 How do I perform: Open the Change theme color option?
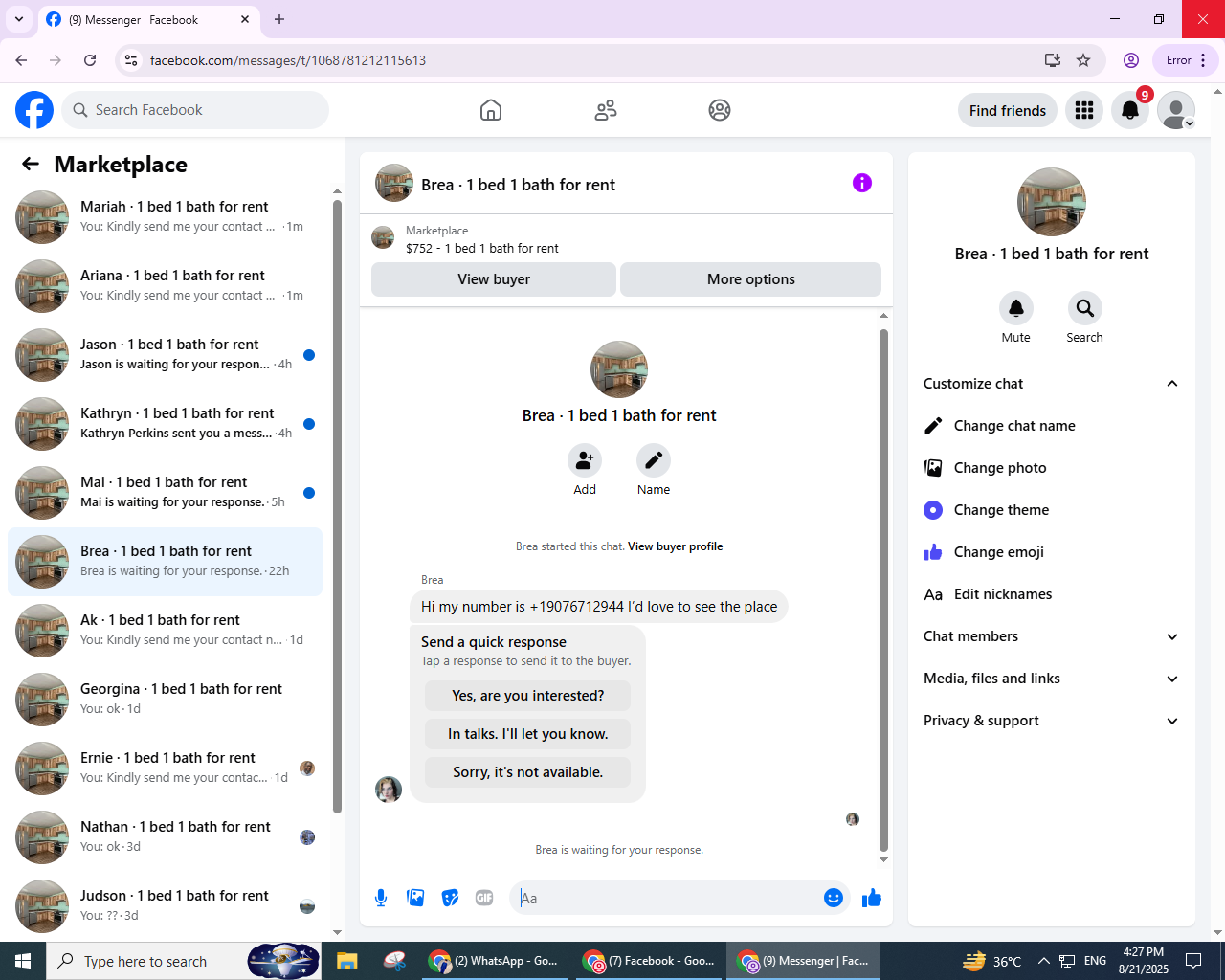[x=1052, y=510]
